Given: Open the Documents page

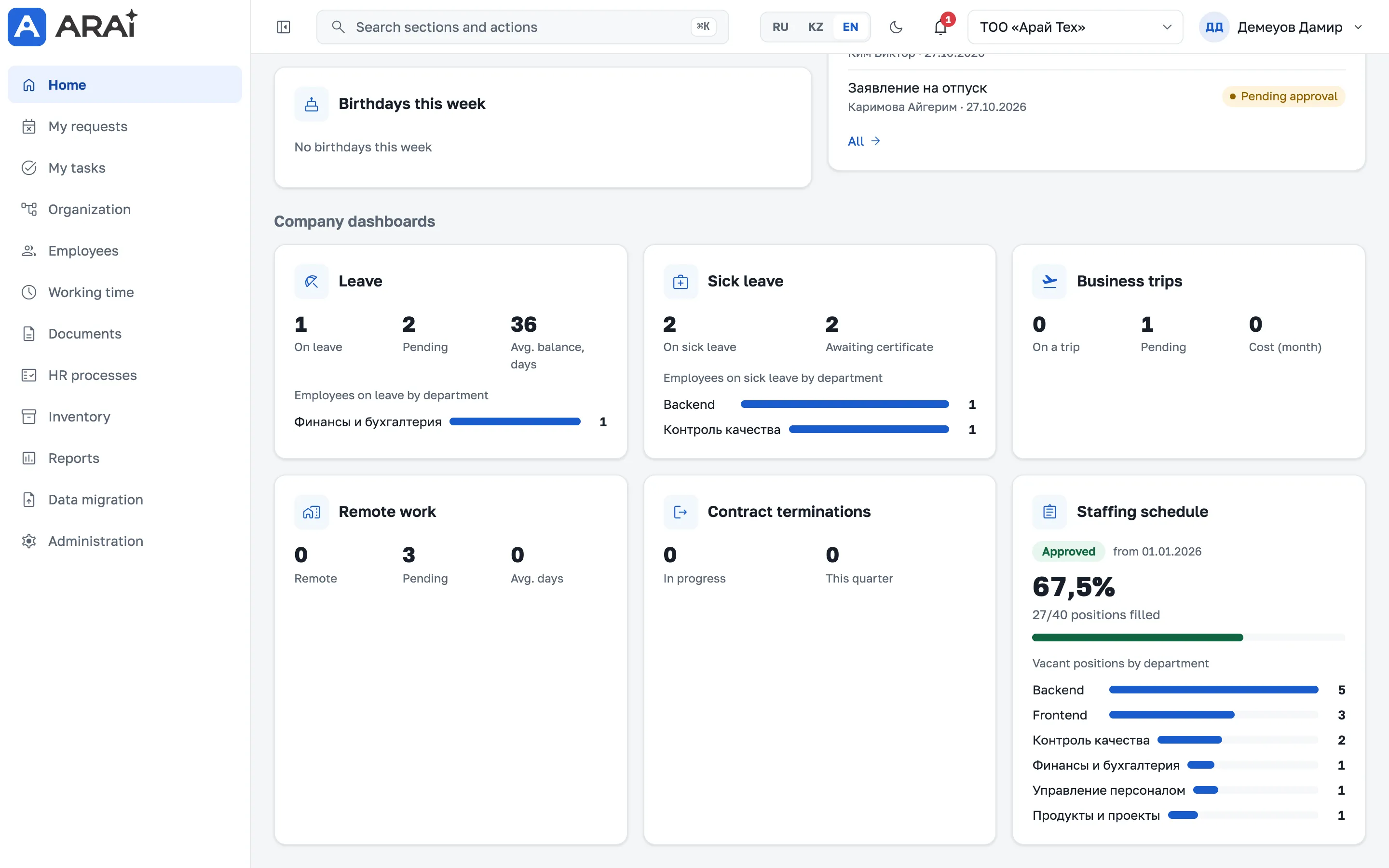Looking at the screenshot, I should (124, 334).
